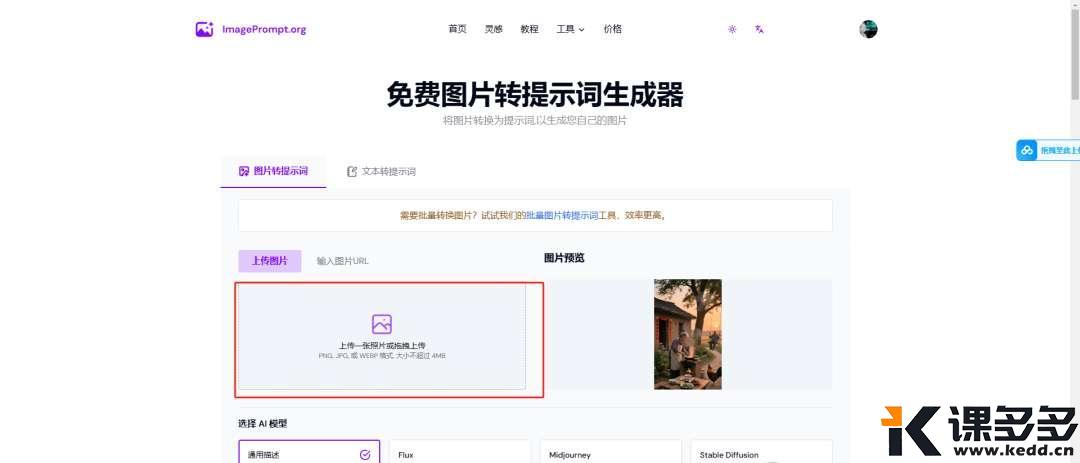The height and width of the screenshot is (463, 1080).
Task: Click the upload drop zone area
Action: click(x=382, y=337)
